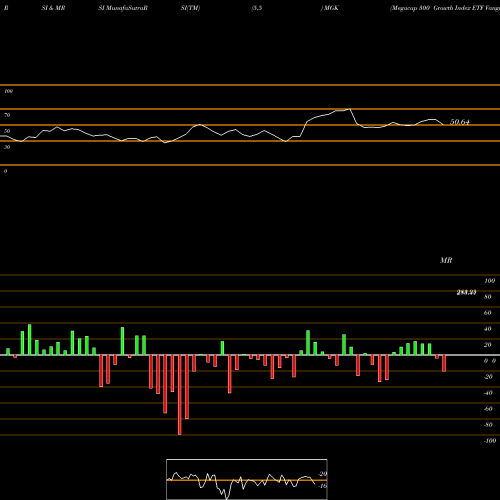Click the current RSI value 50.64
Viewport: 500px width, 500px height.
click(460, 122)
